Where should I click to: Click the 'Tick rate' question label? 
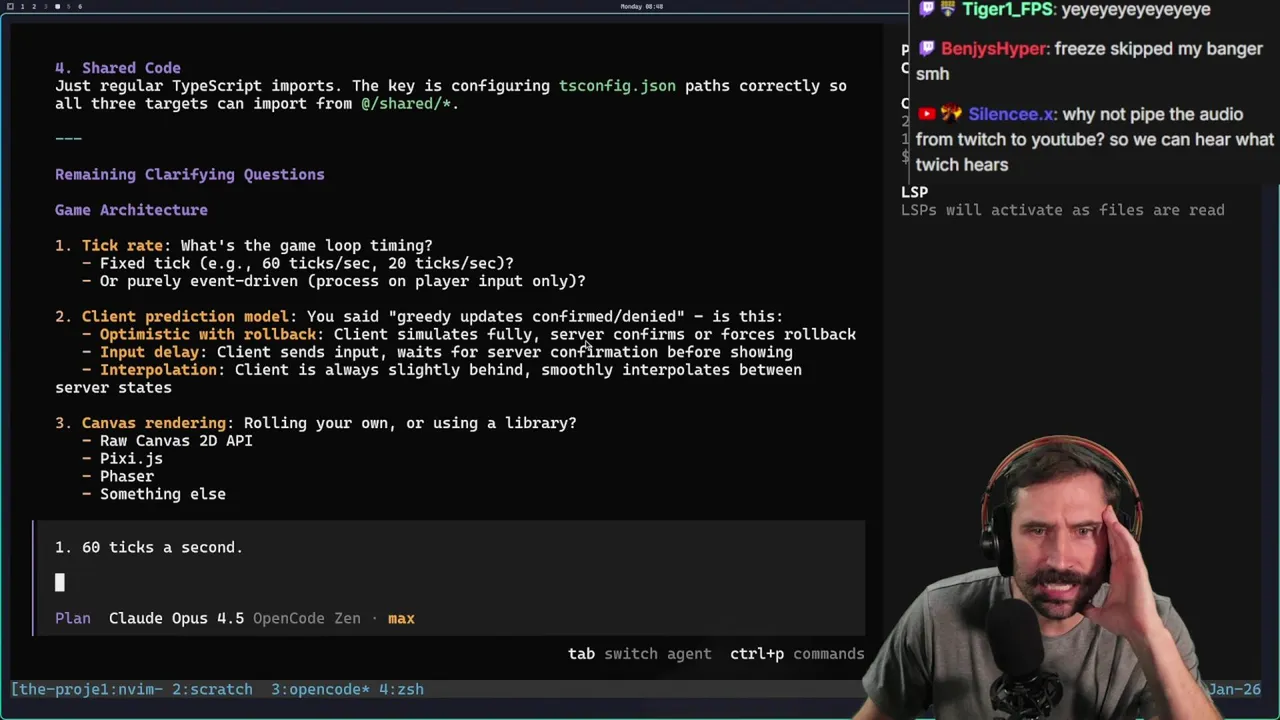tap(122, 246)
